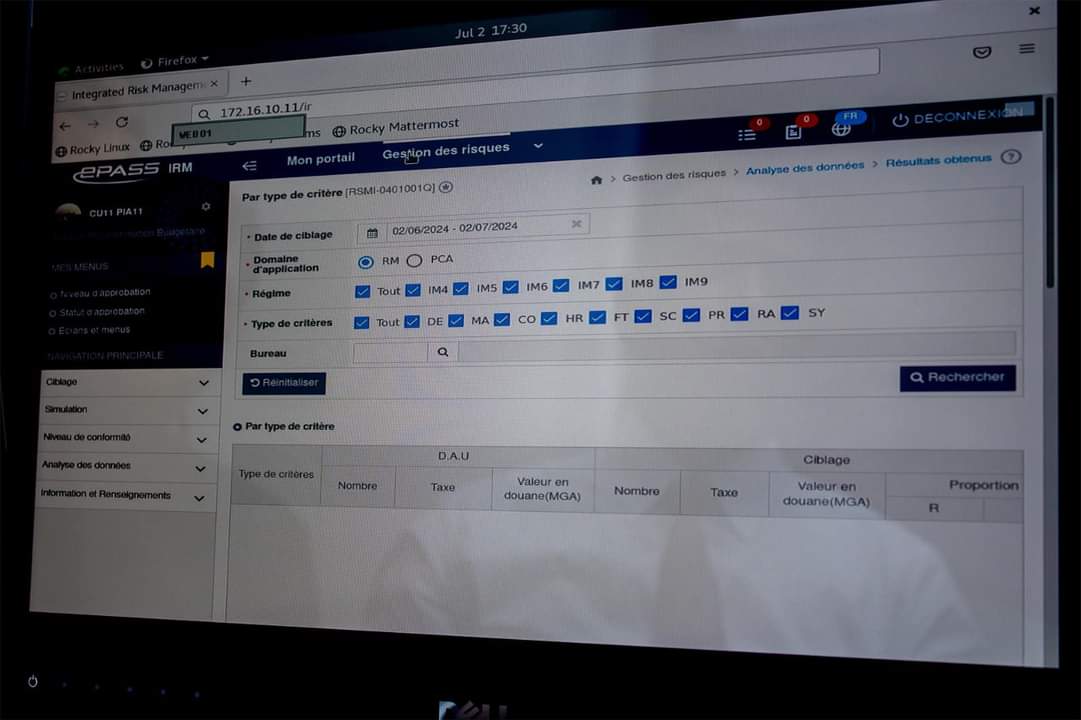Close the Integrated Risk Management tab

click(x=214, y=83)
